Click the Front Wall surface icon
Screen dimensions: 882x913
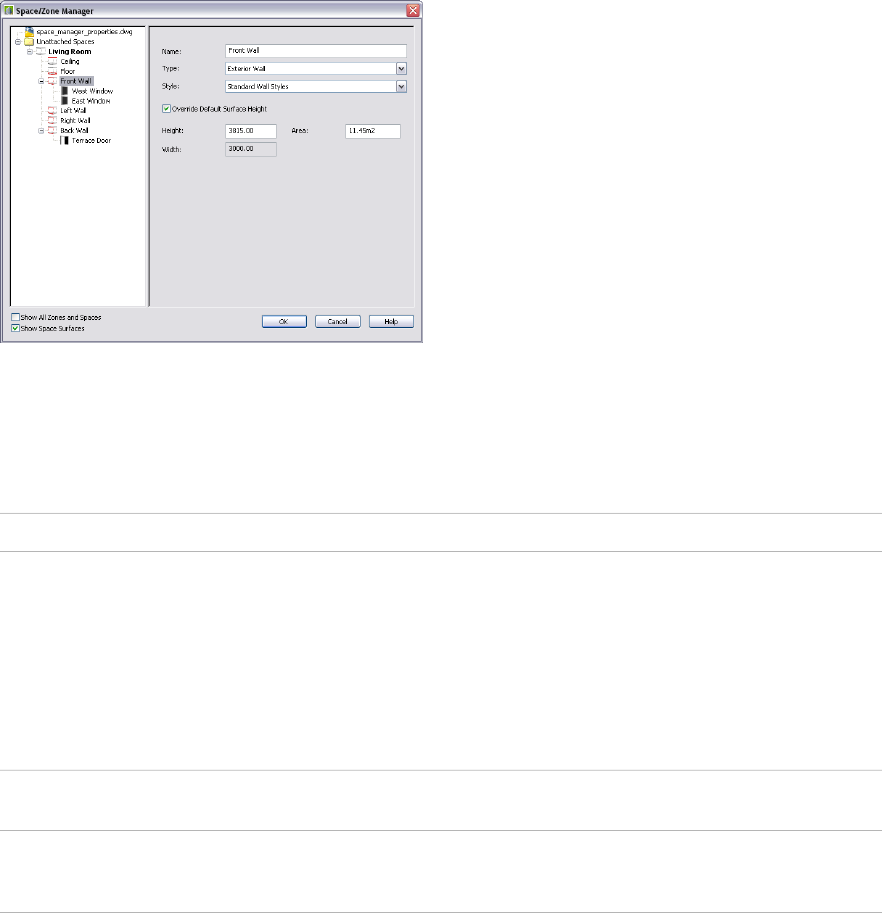pyautogui.click(x=52, y=81)
